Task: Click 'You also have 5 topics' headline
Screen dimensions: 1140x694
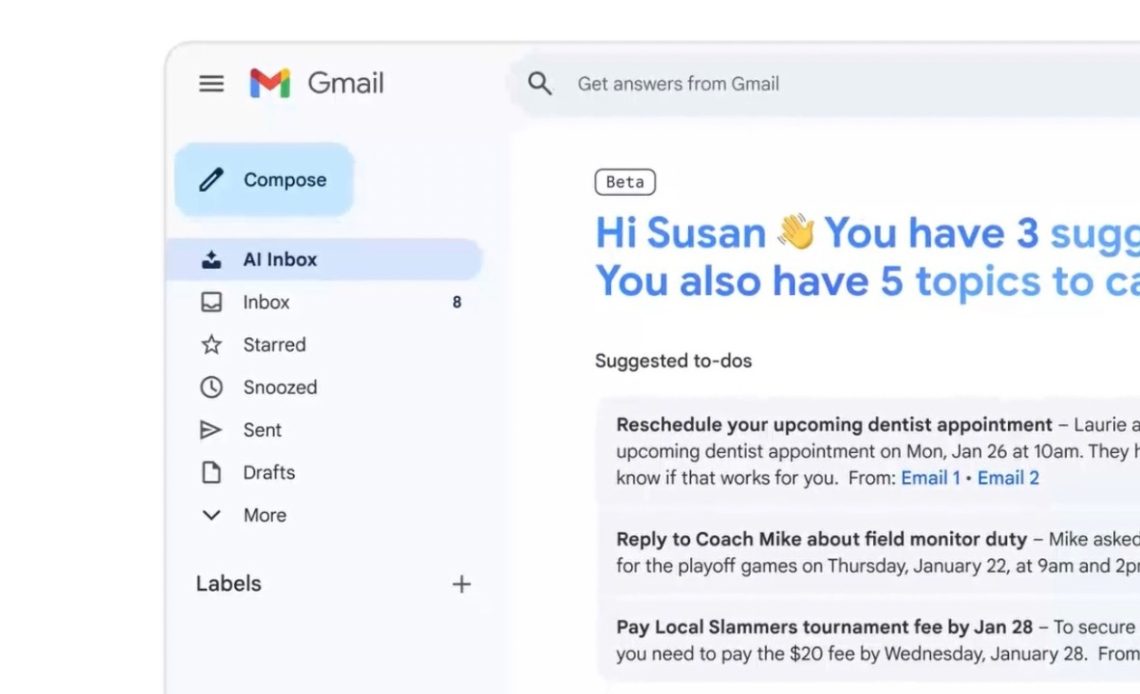Action: [x=867, y=282]
